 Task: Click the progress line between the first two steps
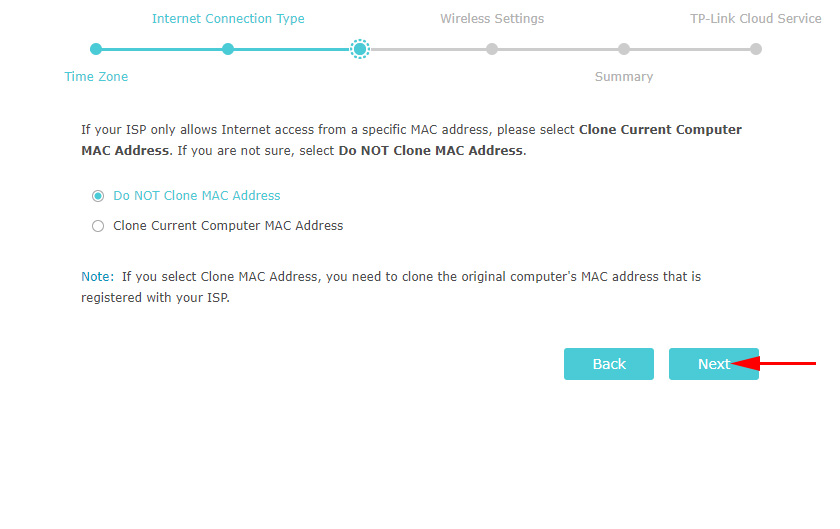162,49
